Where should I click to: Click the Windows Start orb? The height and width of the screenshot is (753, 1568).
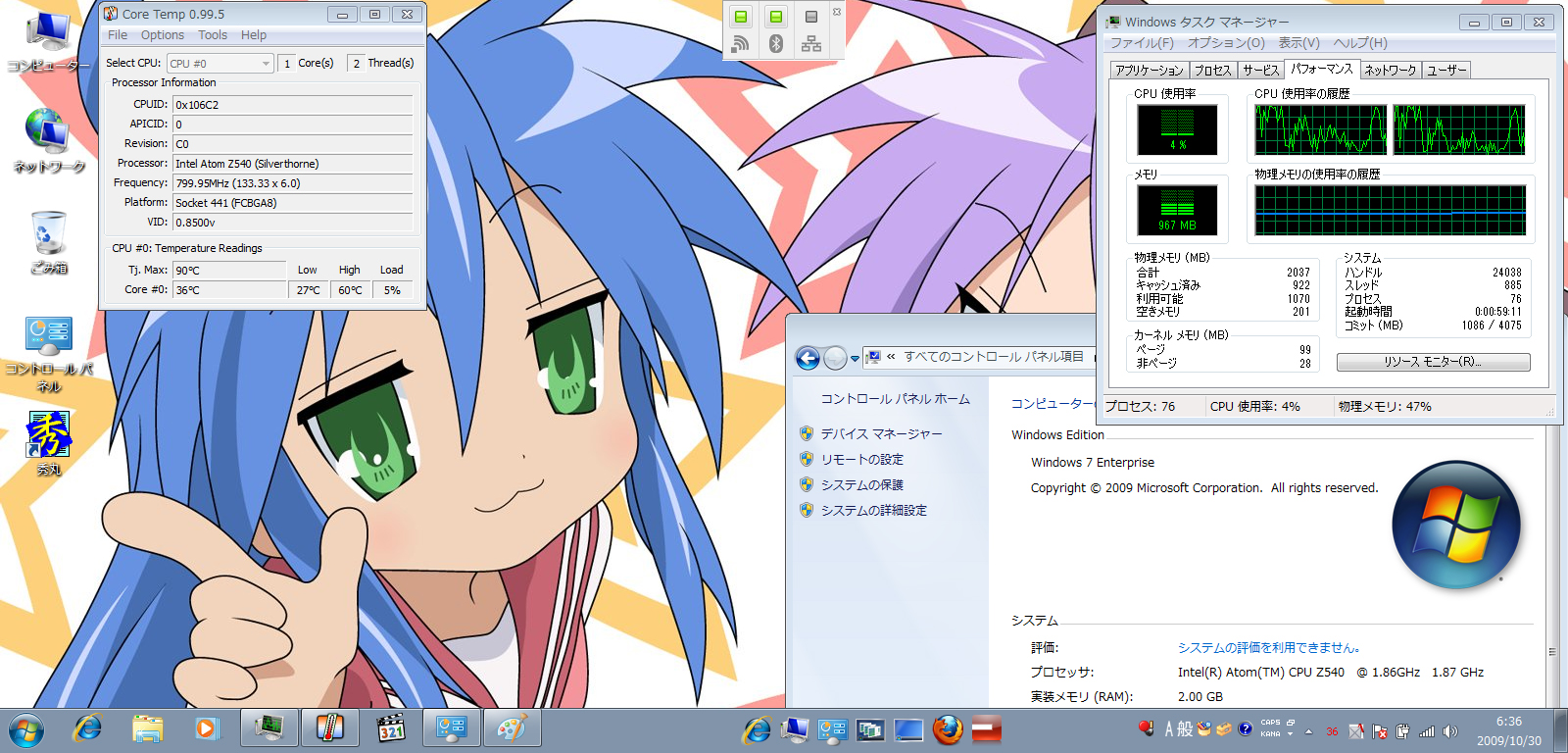[26, 730]
